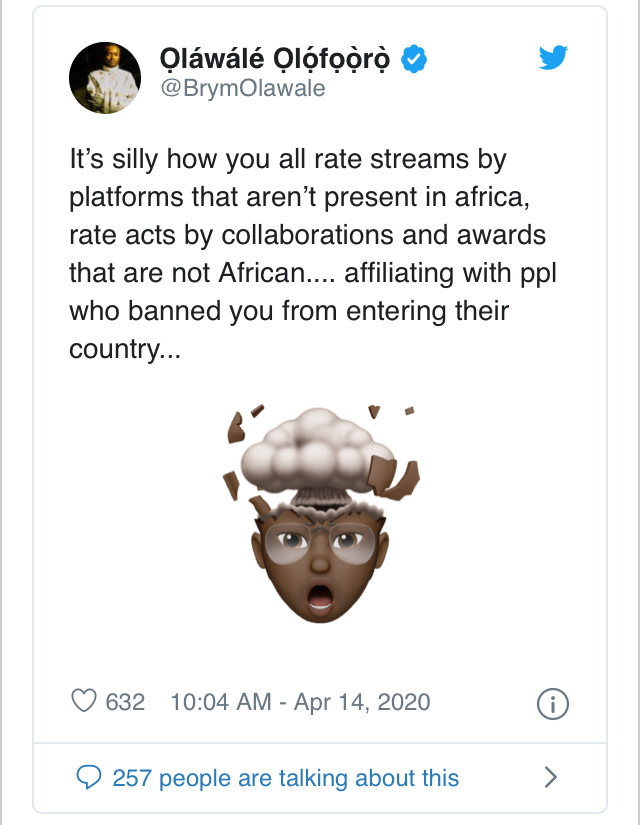
Task: Click the Twitter bird logo
Action: (x=552, y=58)
